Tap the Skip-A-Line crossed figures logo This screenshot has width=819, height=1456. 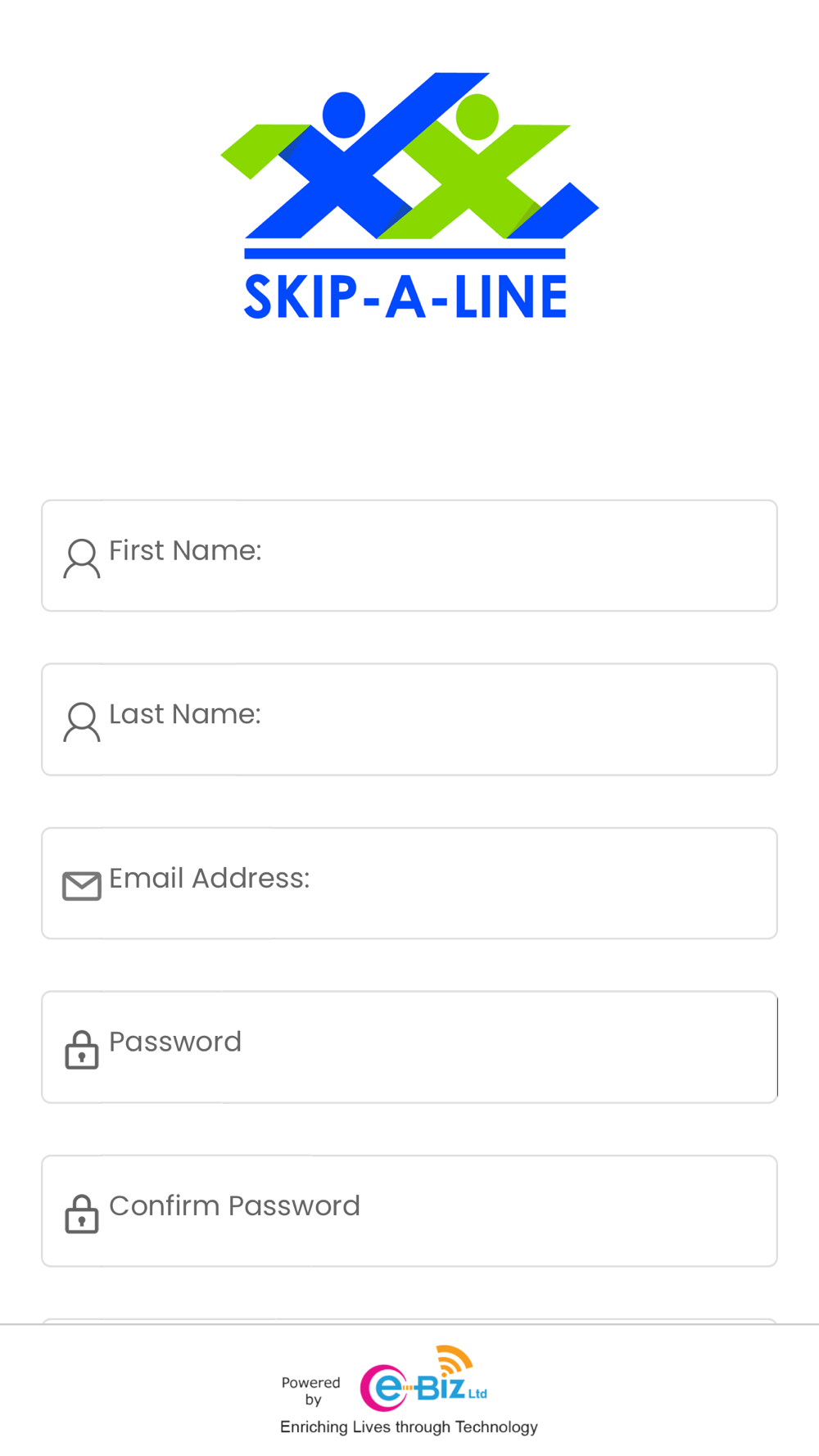409,156
